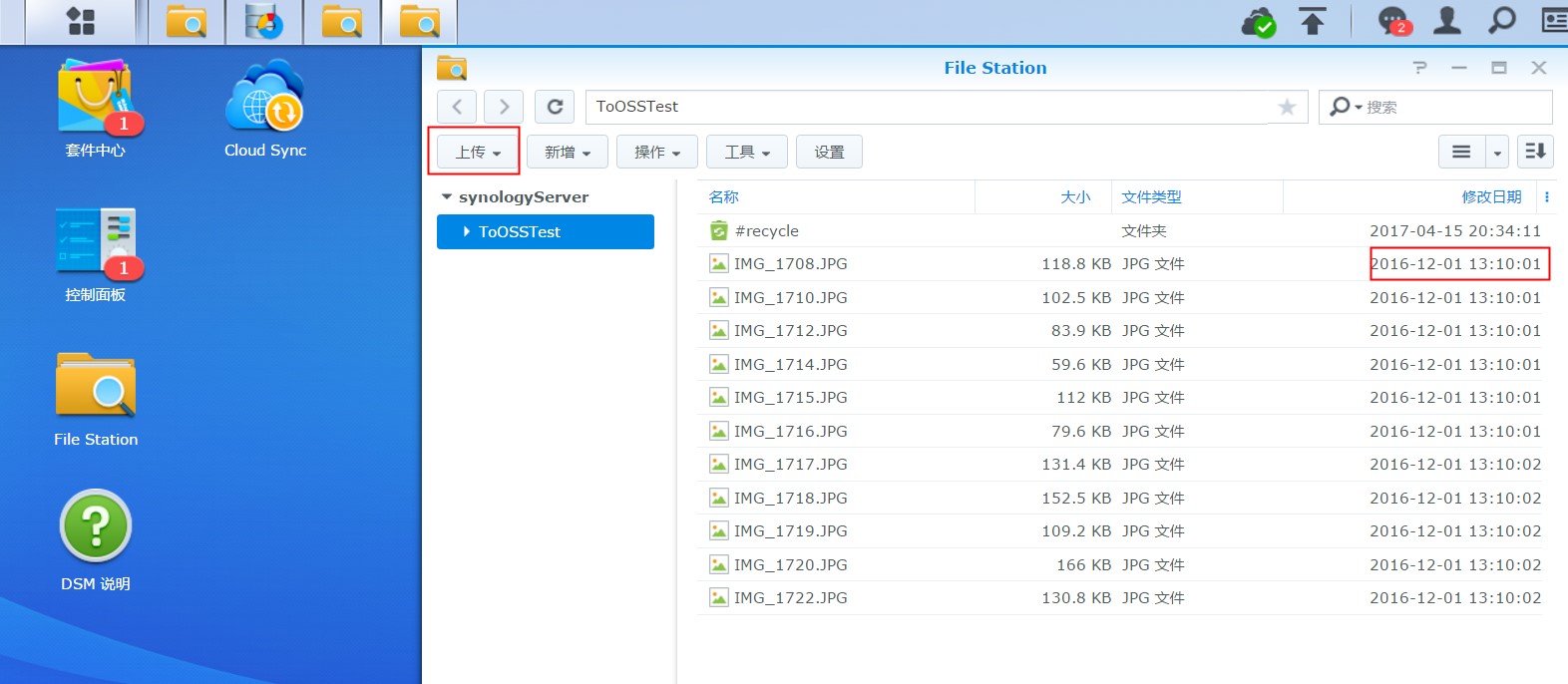1568x684 pixels.
Task: Select the #recycle folder row
Action: click(1119, 231)
